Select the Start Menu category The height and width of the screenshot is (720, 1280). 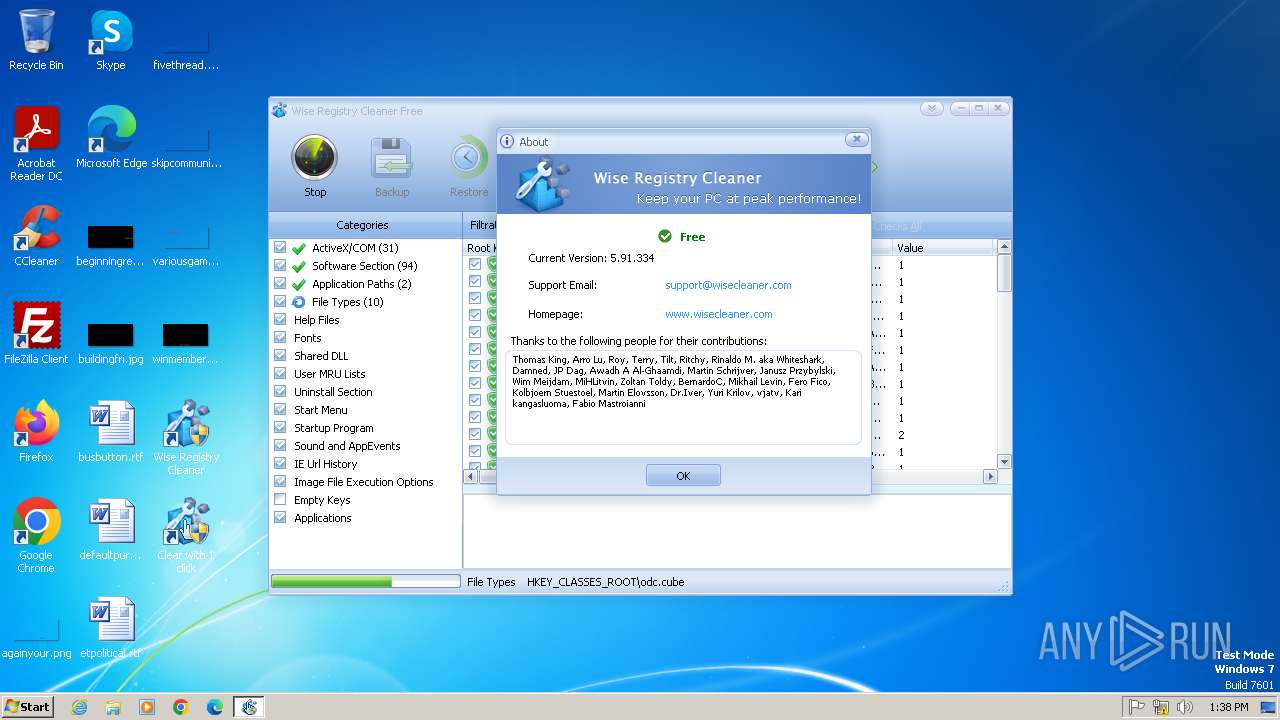tap(321, 410)
